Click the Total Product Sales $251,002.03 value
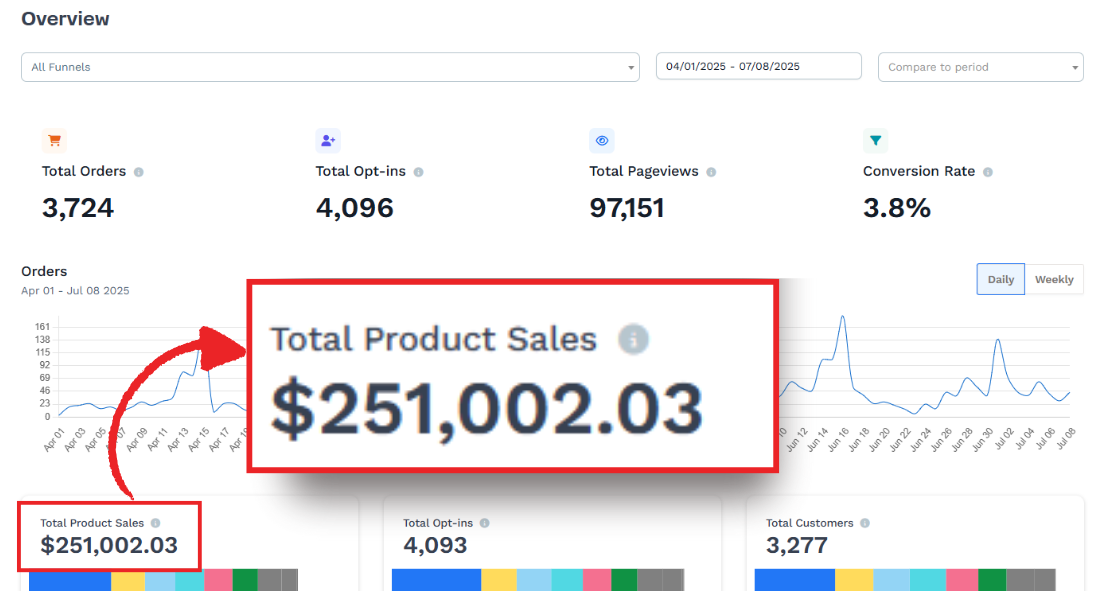This screenshot has height=592, width=1099. point(109,545)
